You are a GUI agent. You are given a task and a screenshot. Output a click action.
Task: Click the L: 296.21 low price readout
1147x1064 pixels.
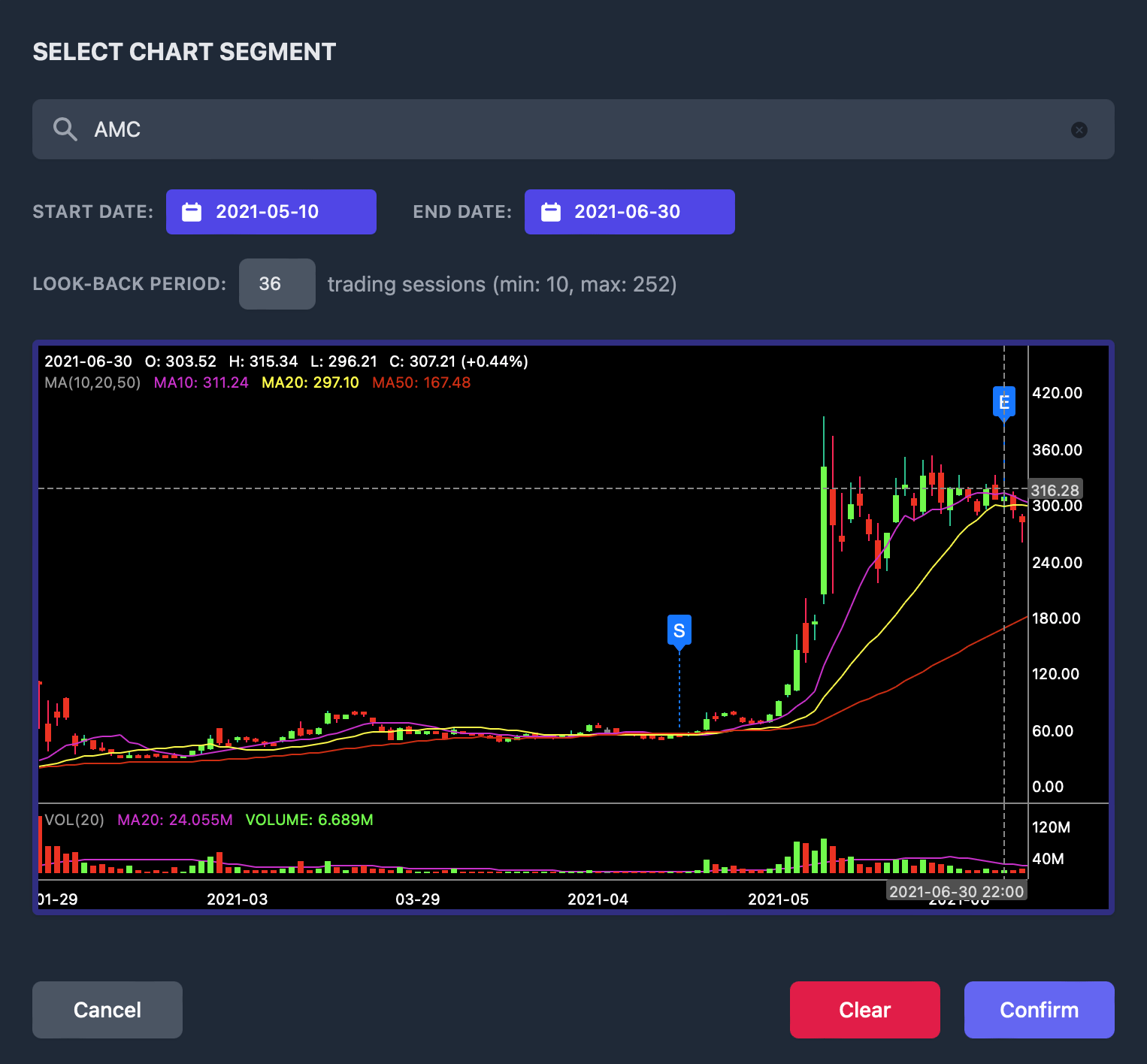343,361
